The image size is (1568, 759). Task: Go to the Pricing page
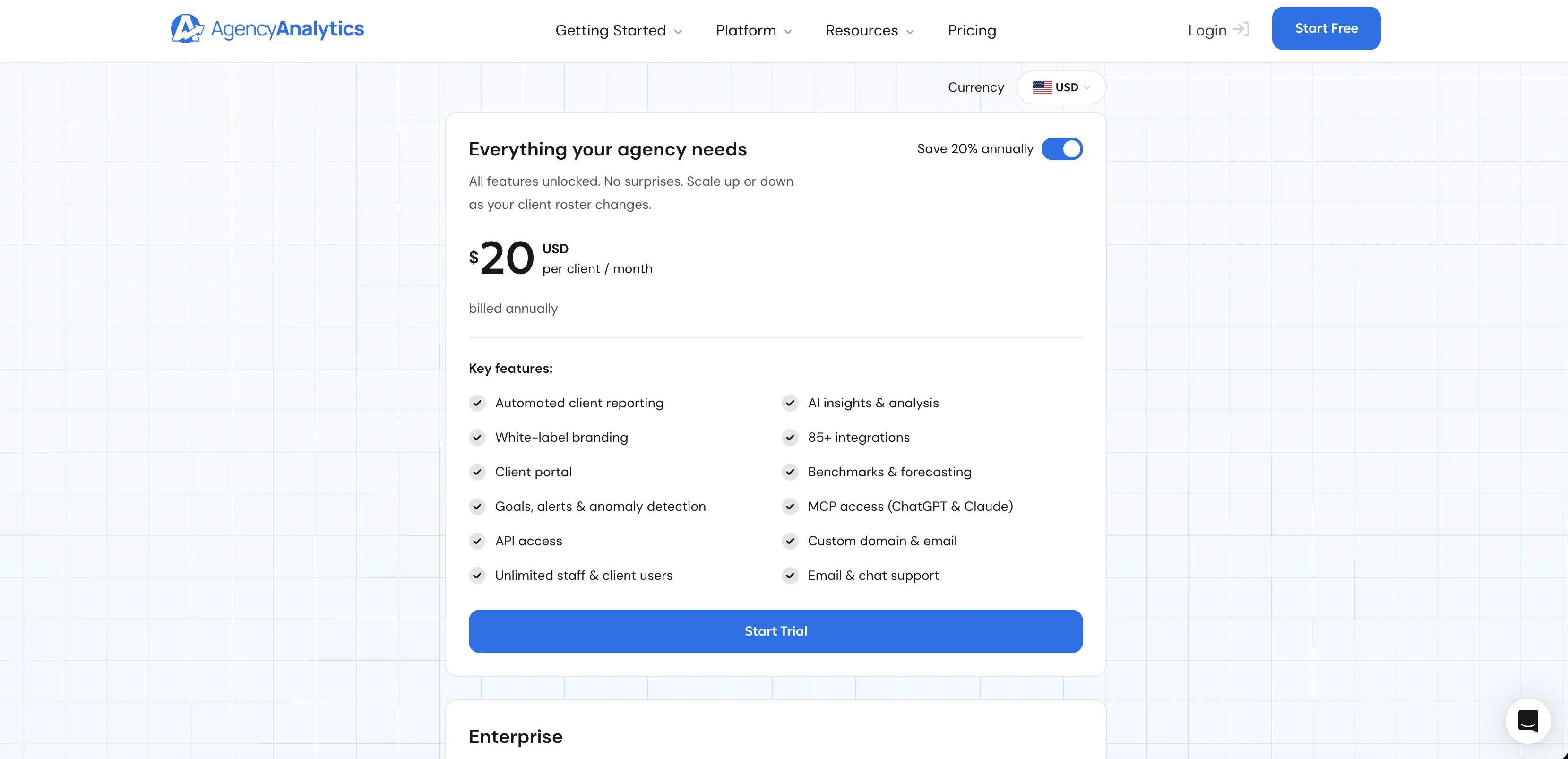tap(972, 30)
